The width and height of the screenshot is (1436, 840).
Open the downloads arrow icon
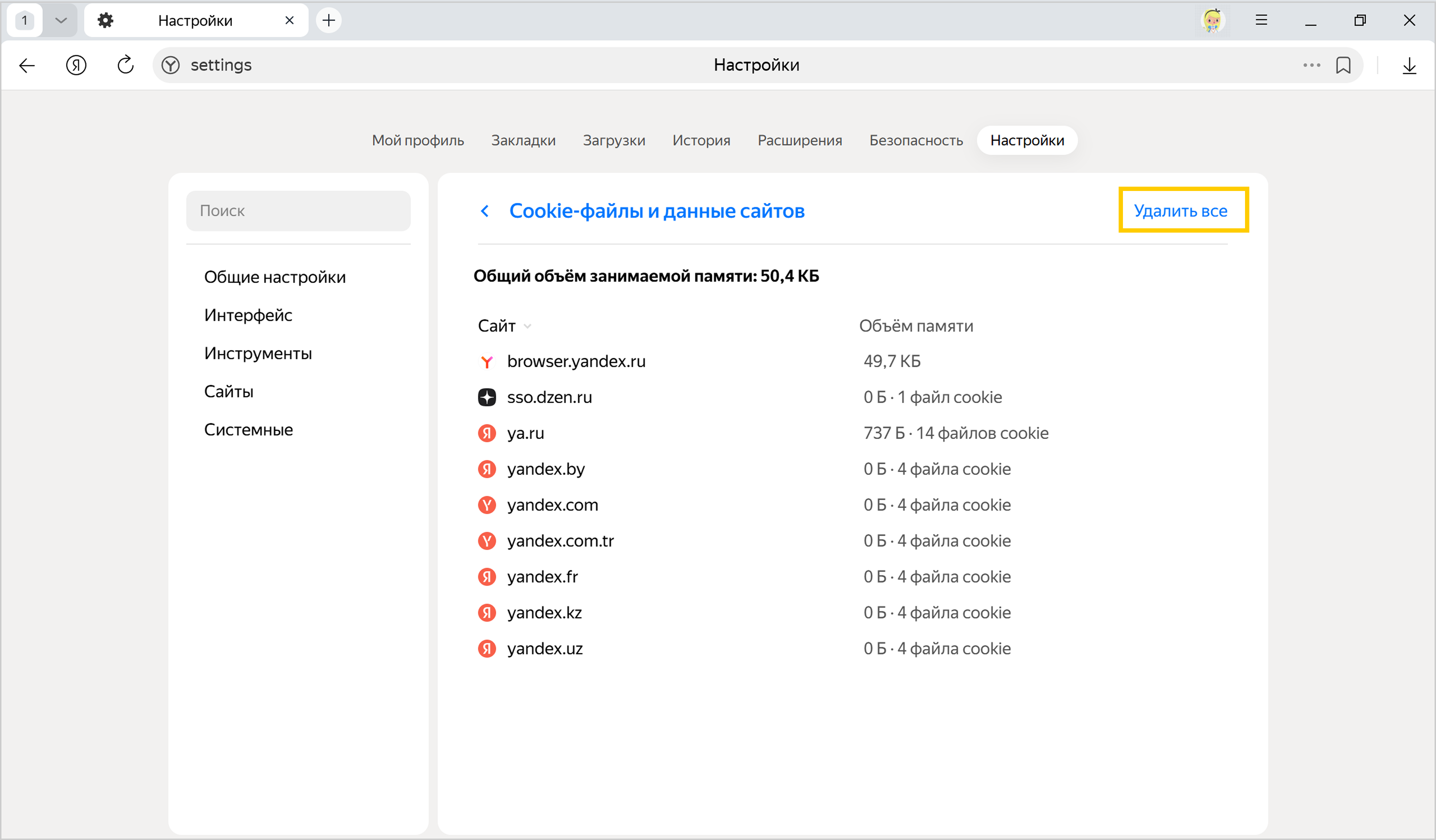[1409, 66]
